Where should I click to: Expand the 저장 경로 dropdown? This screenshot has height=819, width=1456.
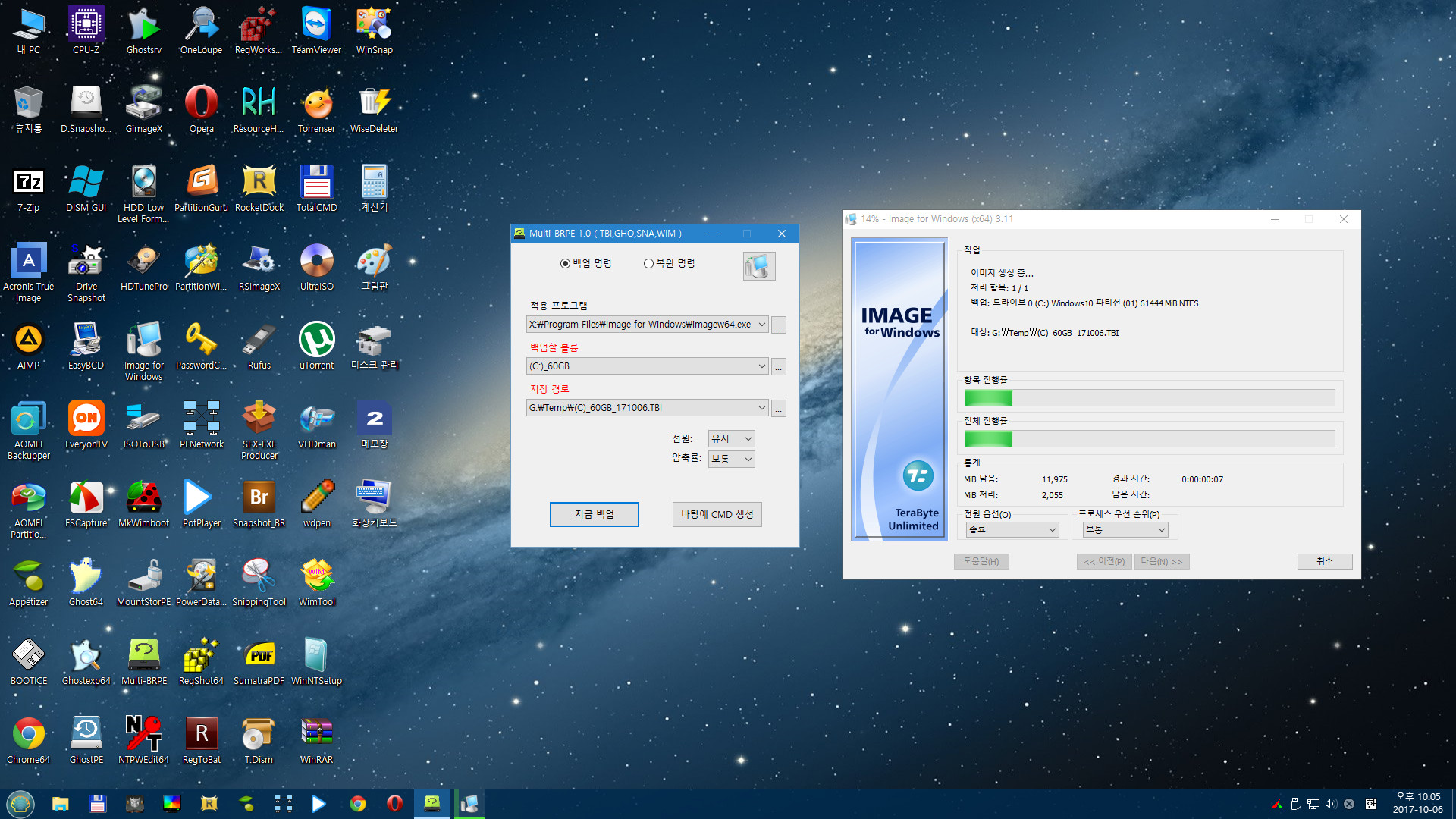pyautogui.click(x=761, y=408)
